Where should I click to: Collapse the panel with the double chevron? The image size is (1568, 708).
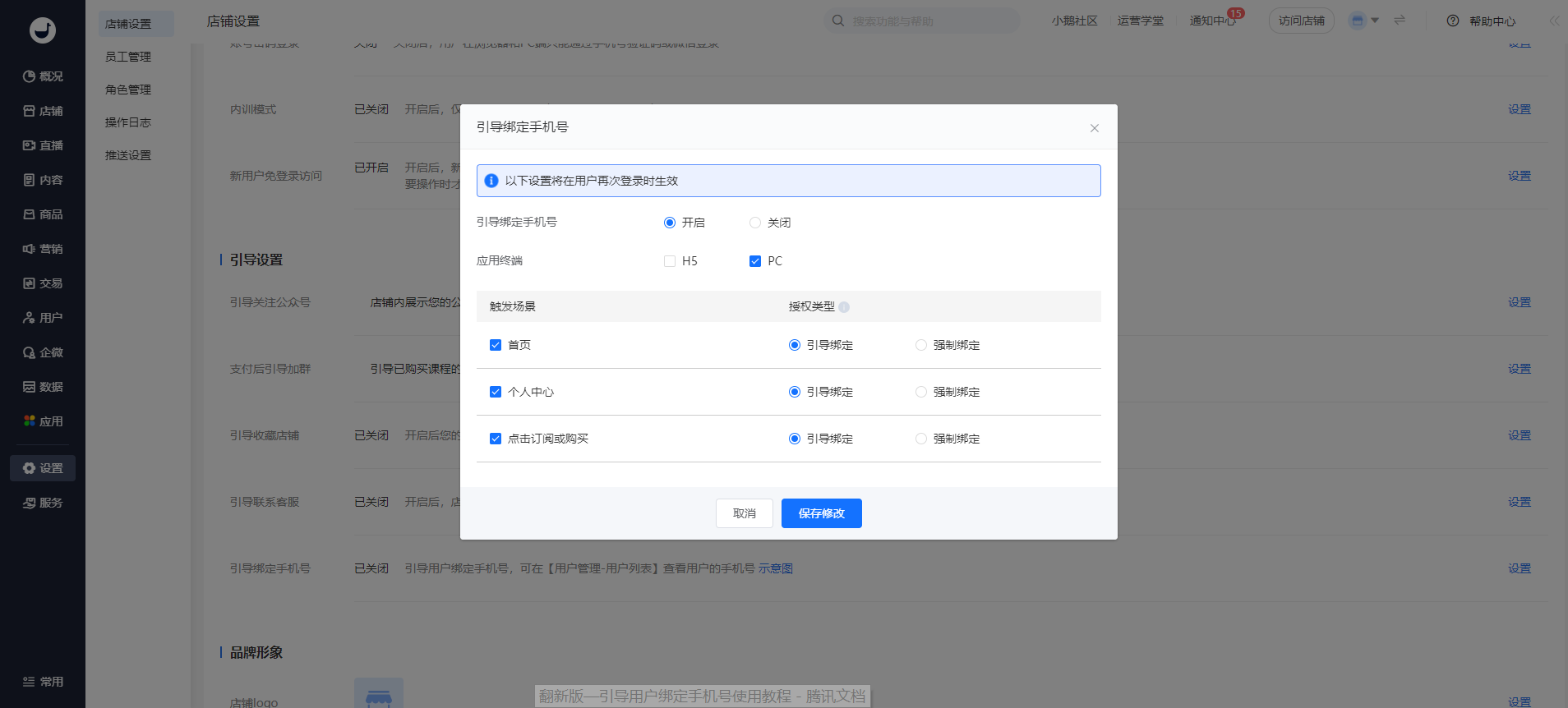pos(1554,21)
